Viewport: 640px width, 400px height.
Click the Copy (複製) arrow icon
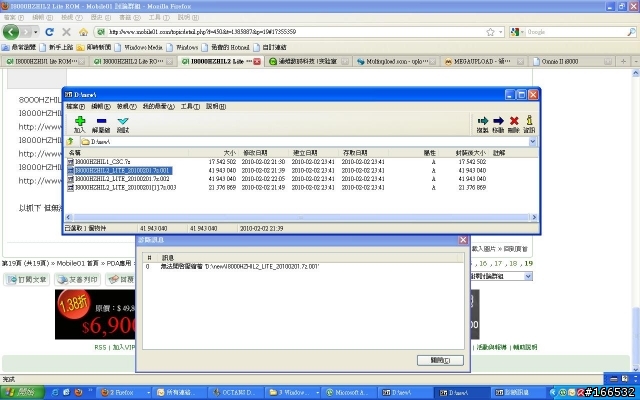click(482, 121)
